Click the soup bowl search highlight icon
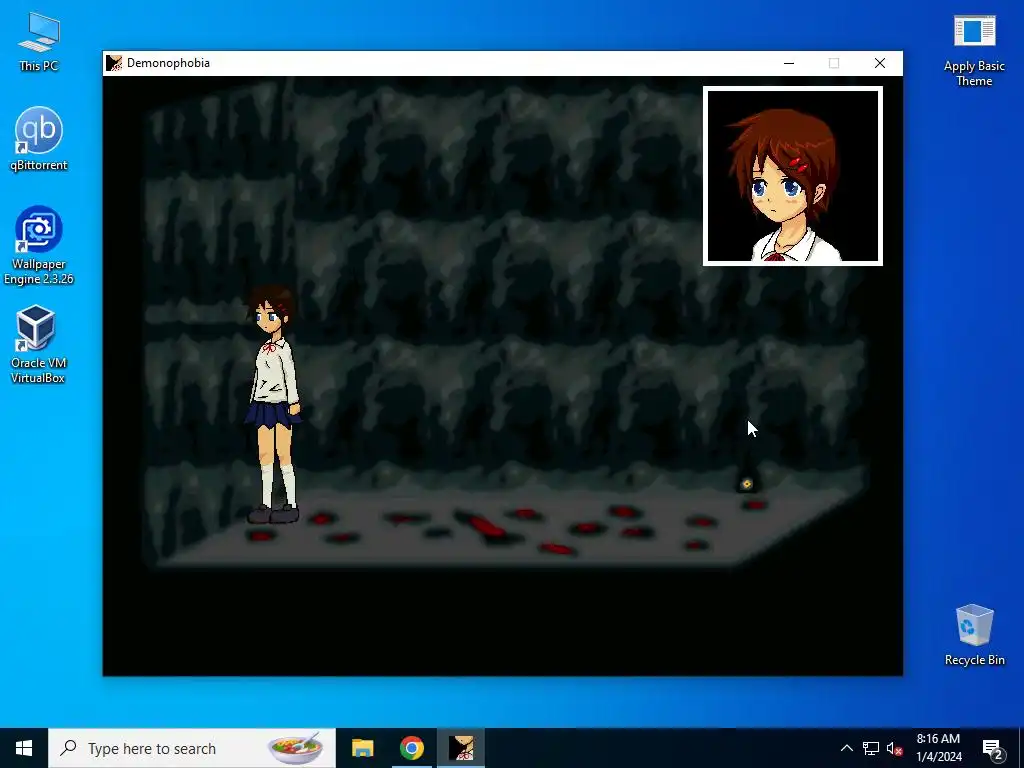The width and height of the screenshot is (1024, 768). pyautogui.click(x=296, y=748)
